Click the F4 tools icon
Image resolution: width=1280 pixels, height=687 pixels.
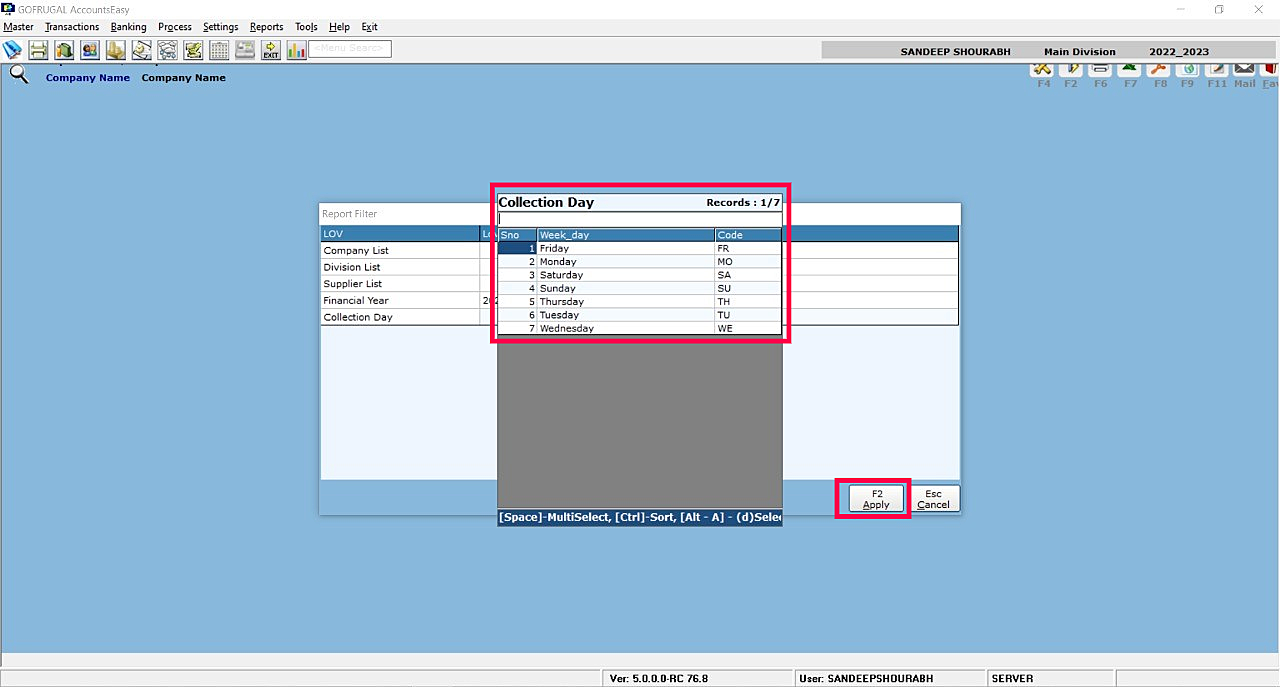click(x=1042, y=69)
